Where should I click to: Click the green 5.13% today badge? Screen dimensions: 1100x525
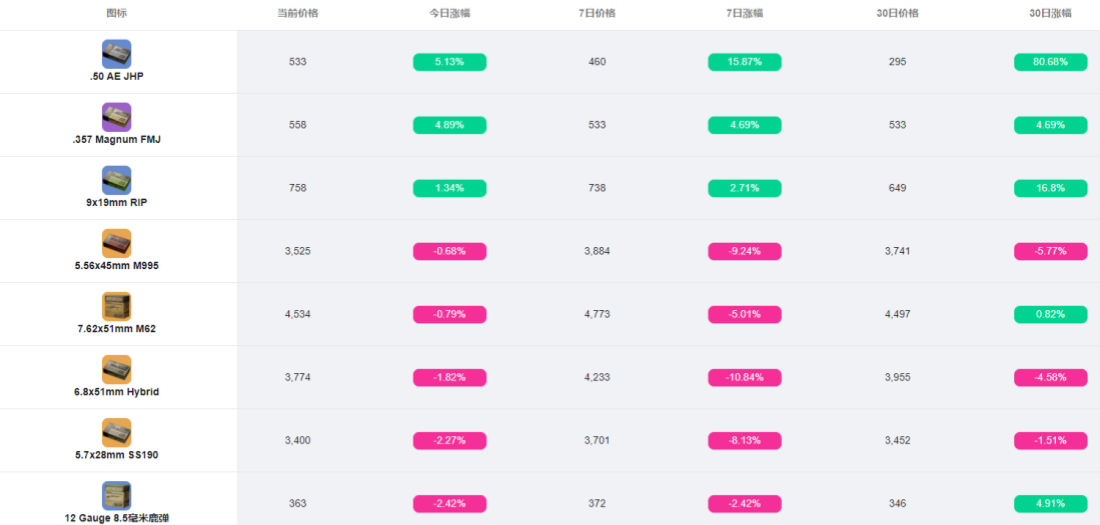point(450,62)
